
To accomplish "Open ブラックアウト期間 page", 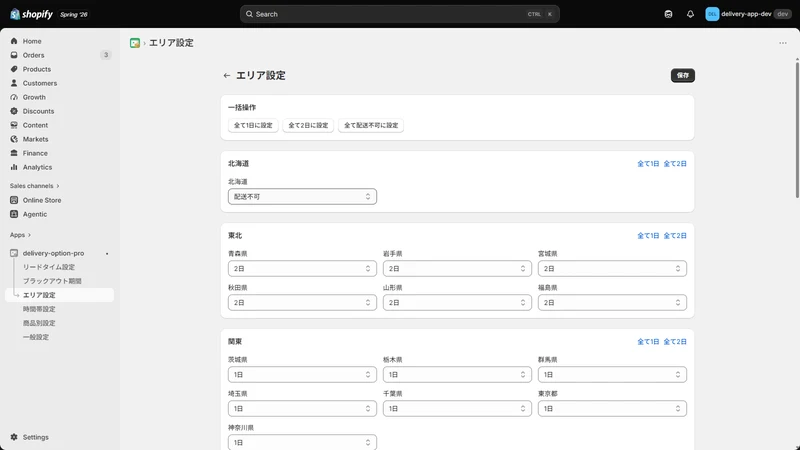I will [x=52, y=281].
